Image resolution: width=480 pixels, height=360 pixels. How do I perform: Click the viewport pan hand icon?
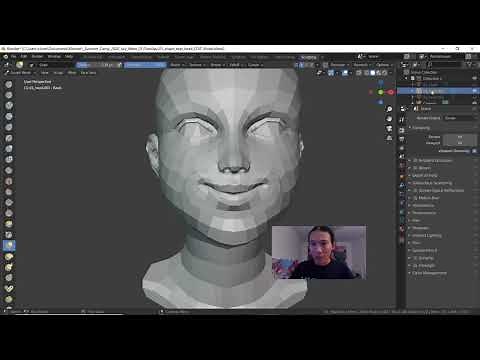click(x=389, y=119)
